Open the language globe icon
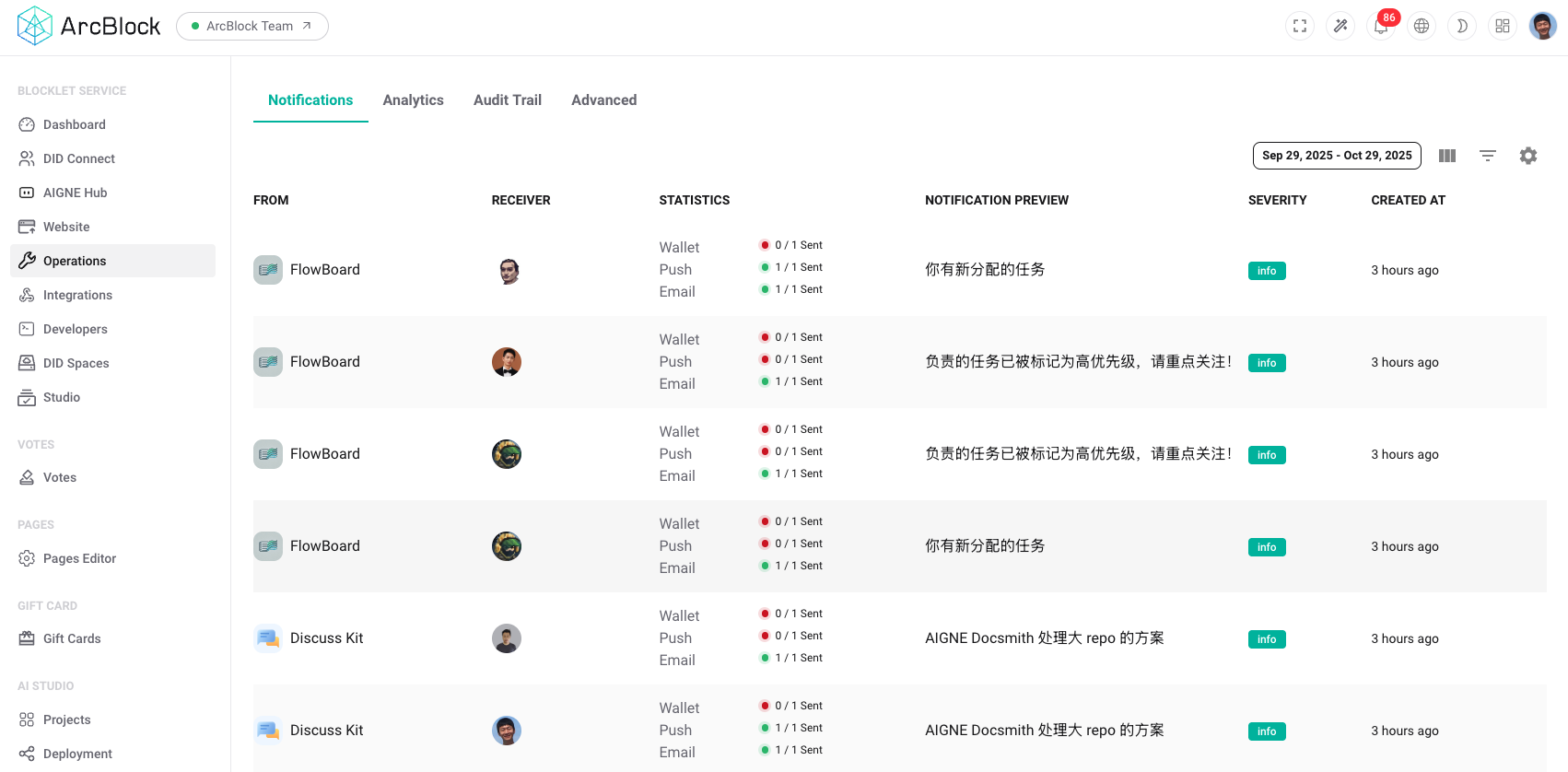 (x=1422, y=26)
